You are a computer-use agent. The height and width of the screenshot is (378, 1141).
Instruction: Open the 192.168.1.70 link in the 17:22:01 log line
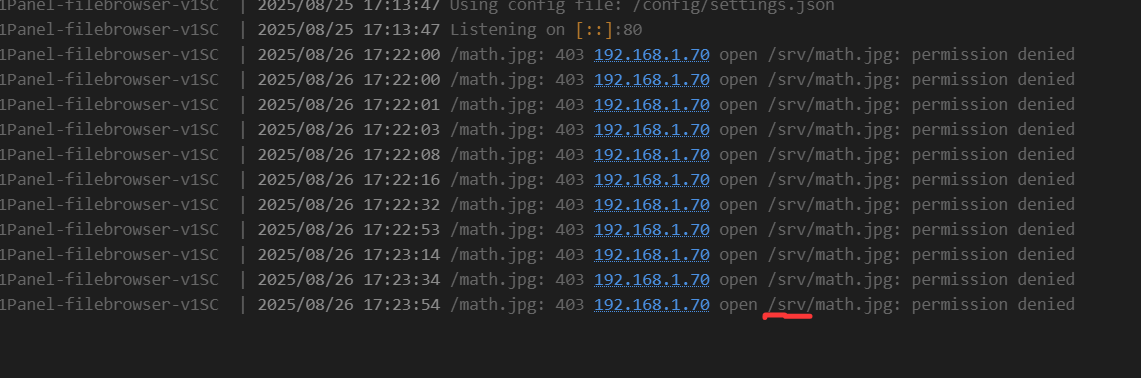[x=651, y=104]
